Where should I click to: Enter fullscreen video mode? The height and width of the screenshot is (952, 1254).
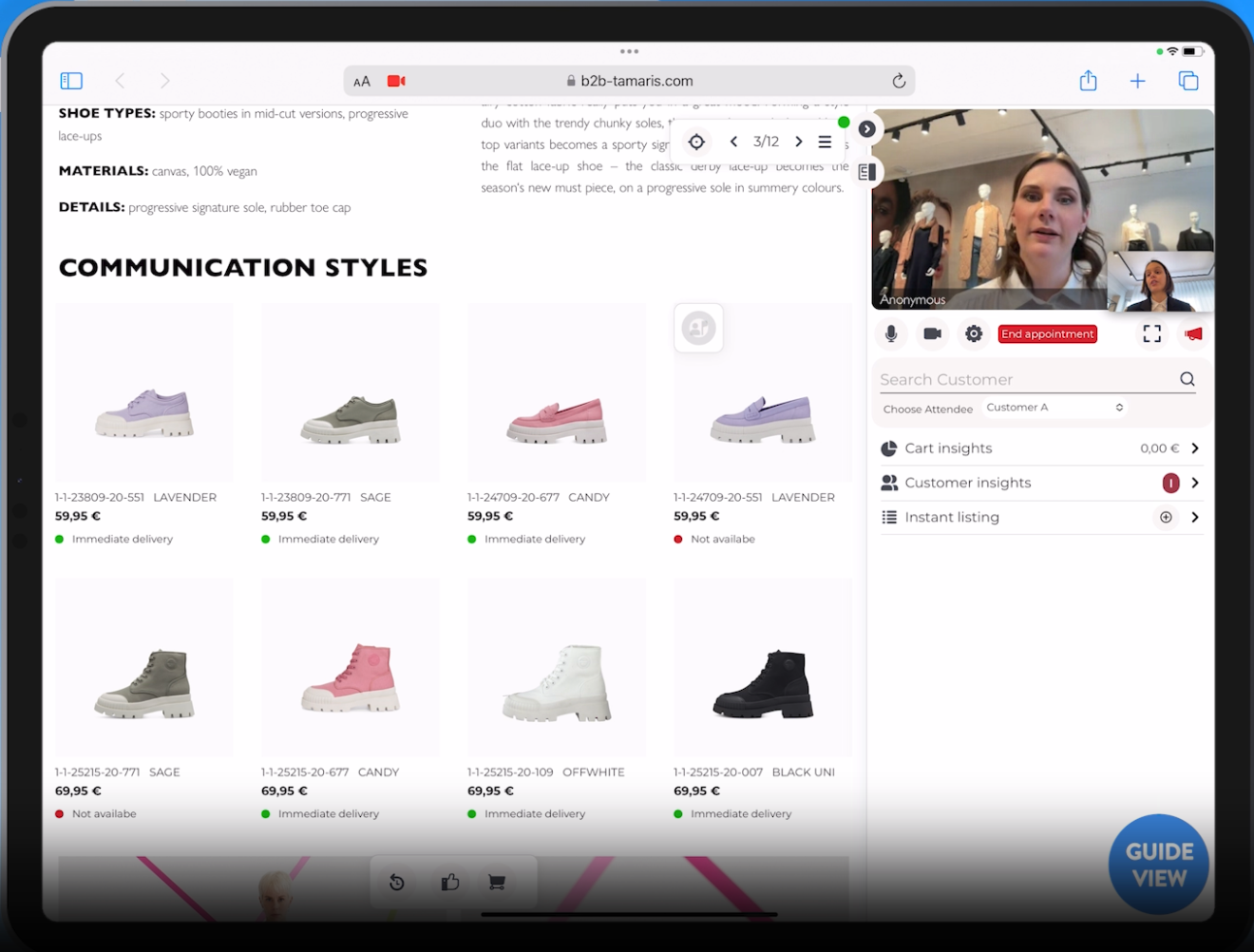(x=1151, y=333)
